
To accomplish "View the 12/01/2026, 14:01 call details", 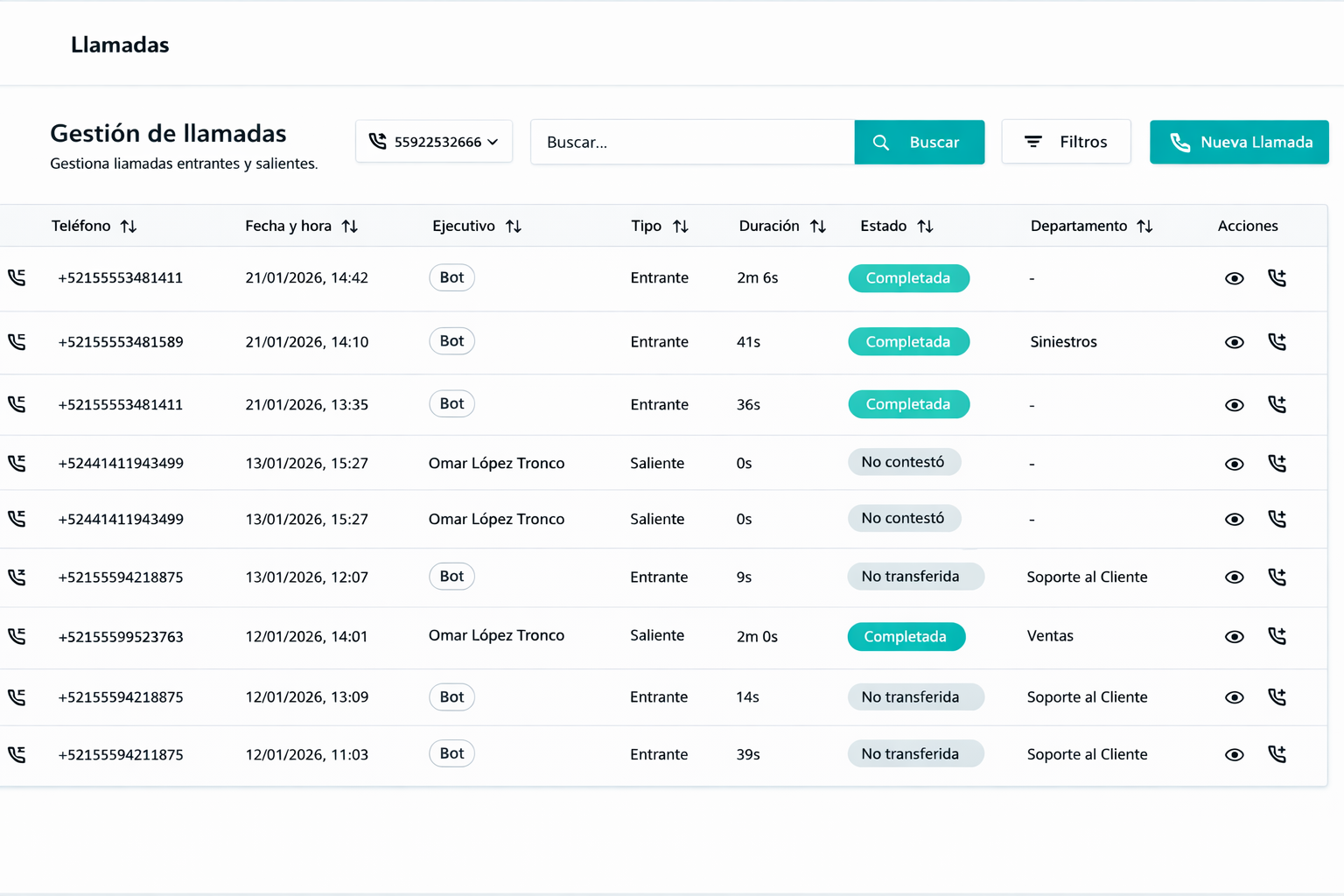I will click(x=1234, y=637).
